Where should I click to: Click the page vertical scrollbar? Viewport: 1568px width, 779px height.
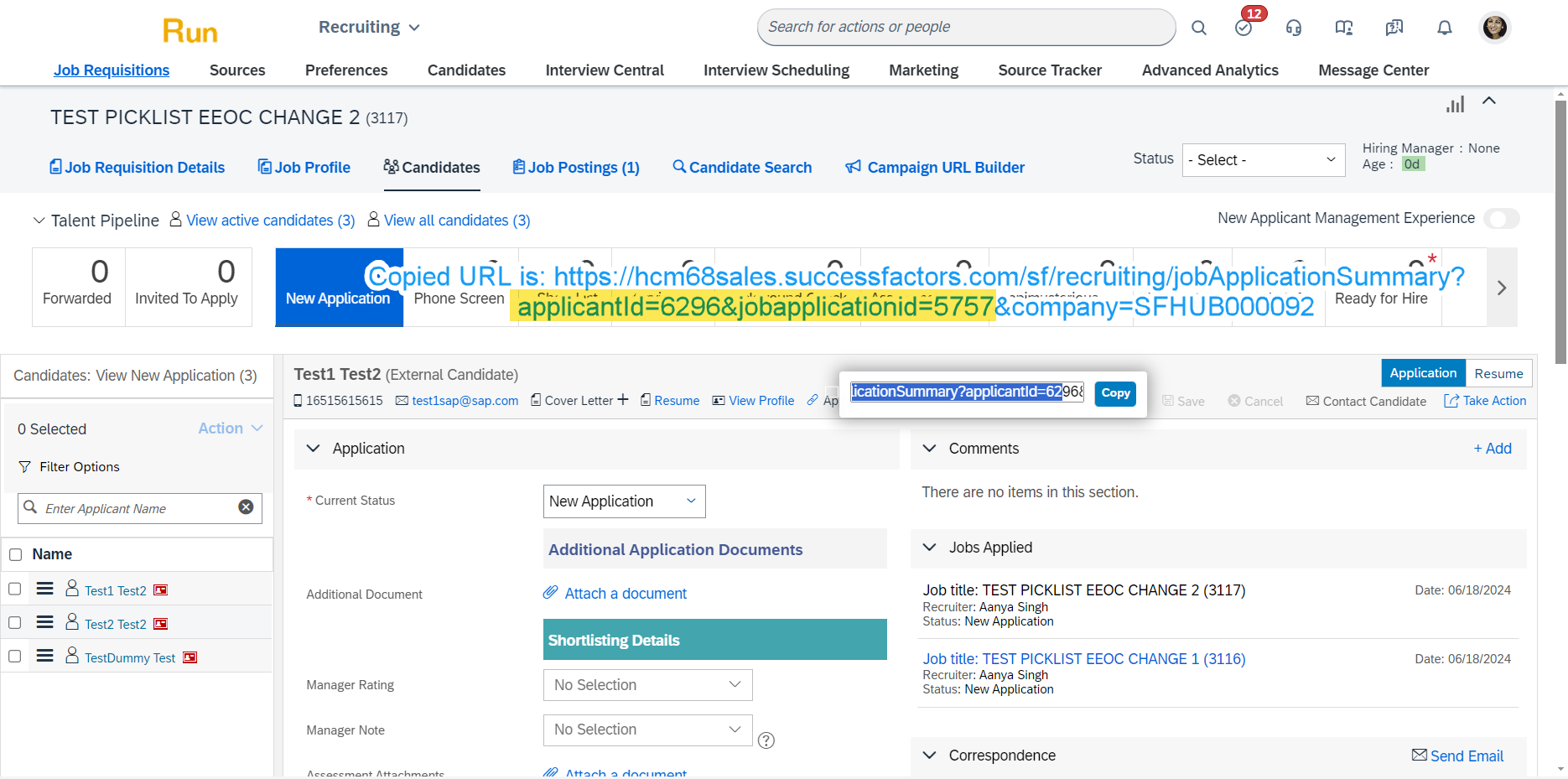[x=1560, y=231]
